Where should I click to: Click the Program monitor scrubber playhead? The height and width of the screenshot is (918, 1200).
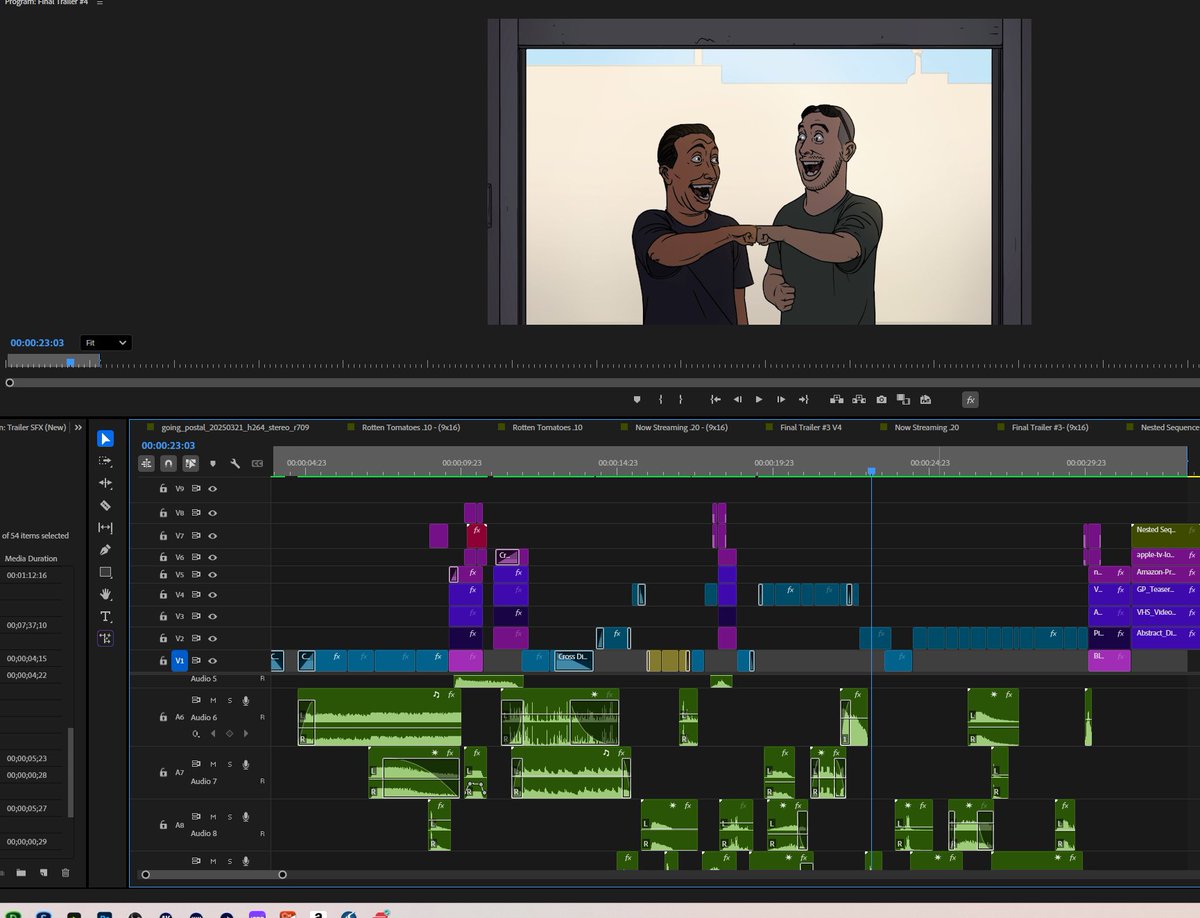pos(70,362)
